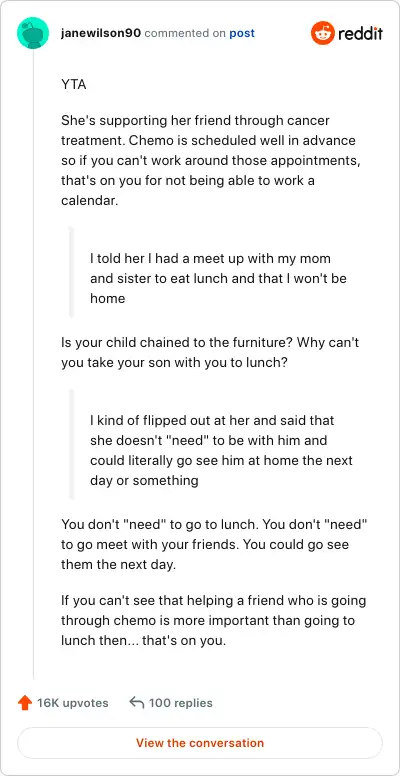Follow the blue "post" link
This screenshot has height=776, width=400.
[242, 34]
